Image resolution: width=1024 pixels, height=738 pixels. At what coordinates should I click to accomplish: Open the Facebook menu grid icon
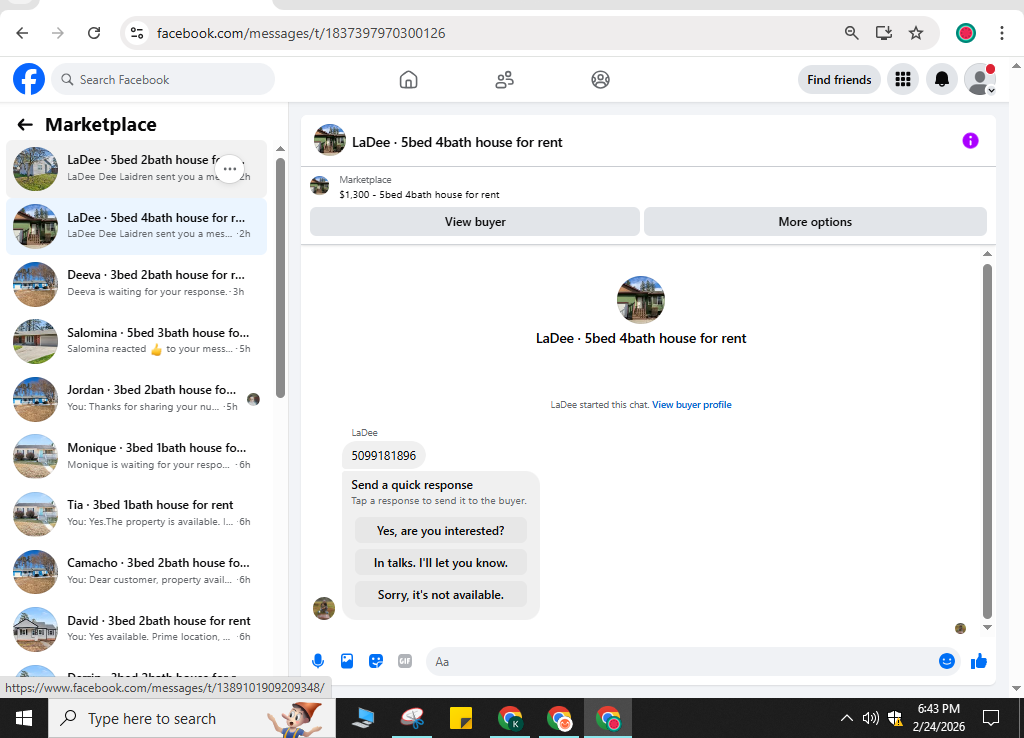tap(903, 80)
